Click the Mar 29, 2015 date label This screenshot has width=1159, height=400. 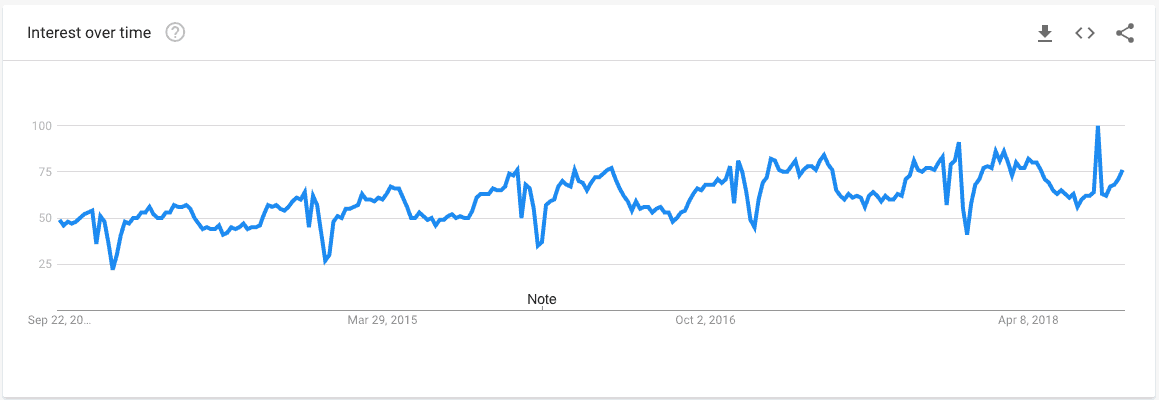[x=382, y=321]
